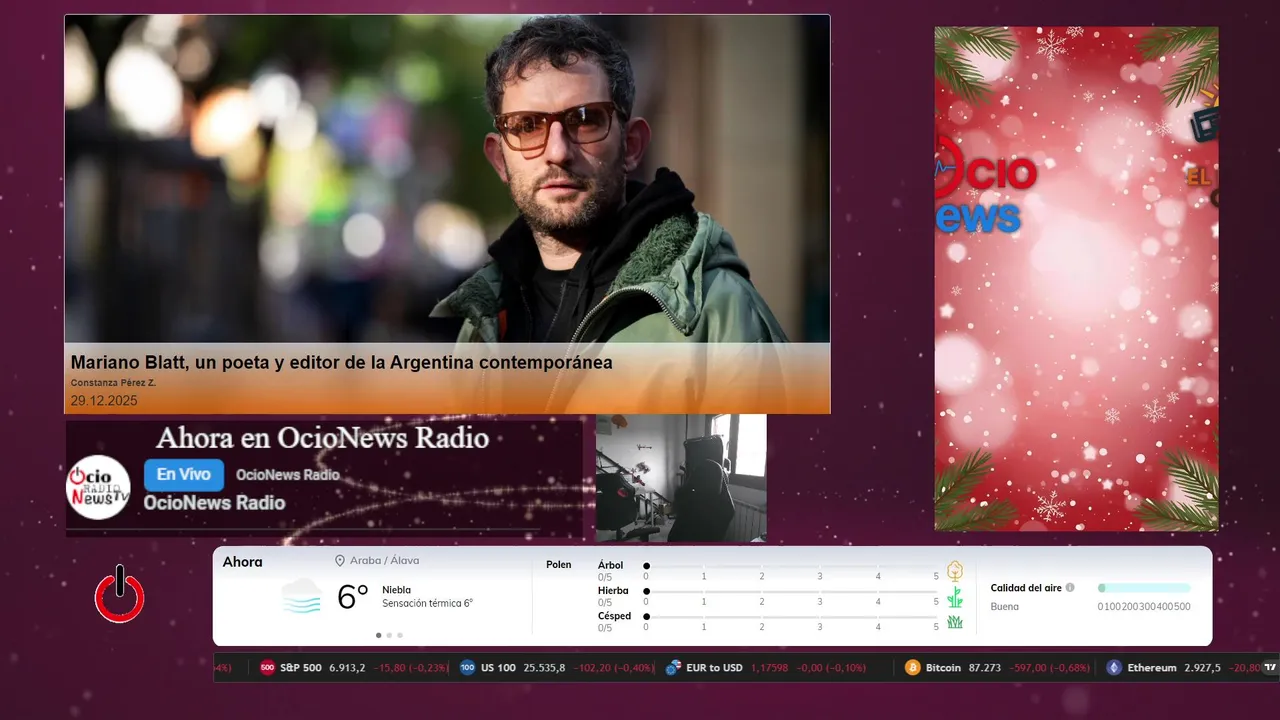Click the S&P 500 change −15,80 (−0,23%)
The height and width of the screenshot is (720, 1280).
pos(411,668)
